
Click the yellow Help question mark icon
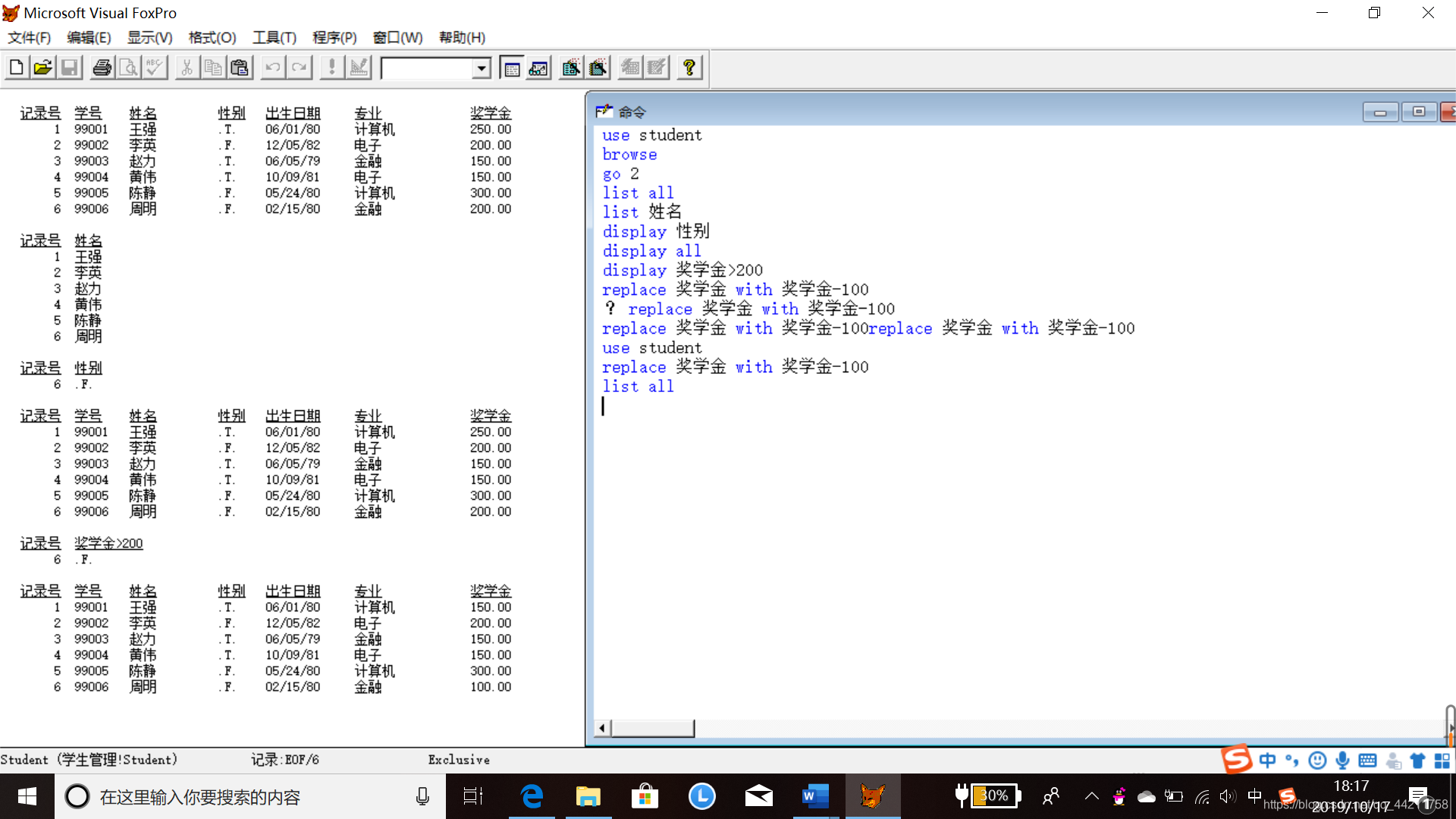(x=689, y=68)
